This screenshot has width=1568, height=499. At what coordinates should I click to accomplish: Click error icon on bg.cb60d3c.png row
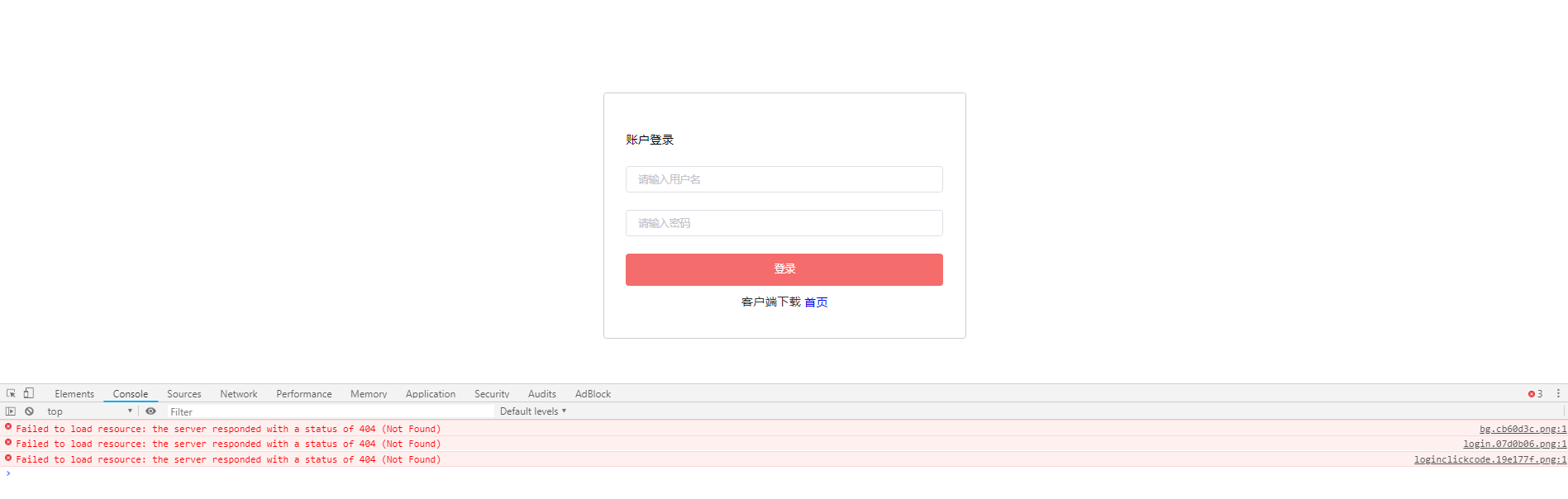point(8,427)
